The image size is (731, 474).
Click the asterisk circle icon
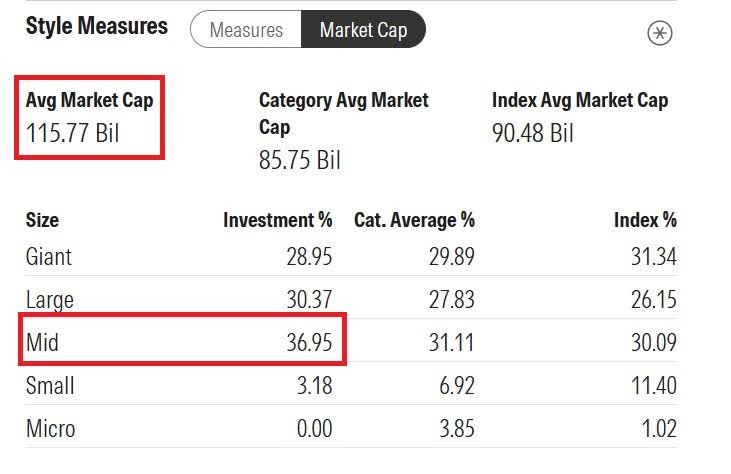coord(660,32)
